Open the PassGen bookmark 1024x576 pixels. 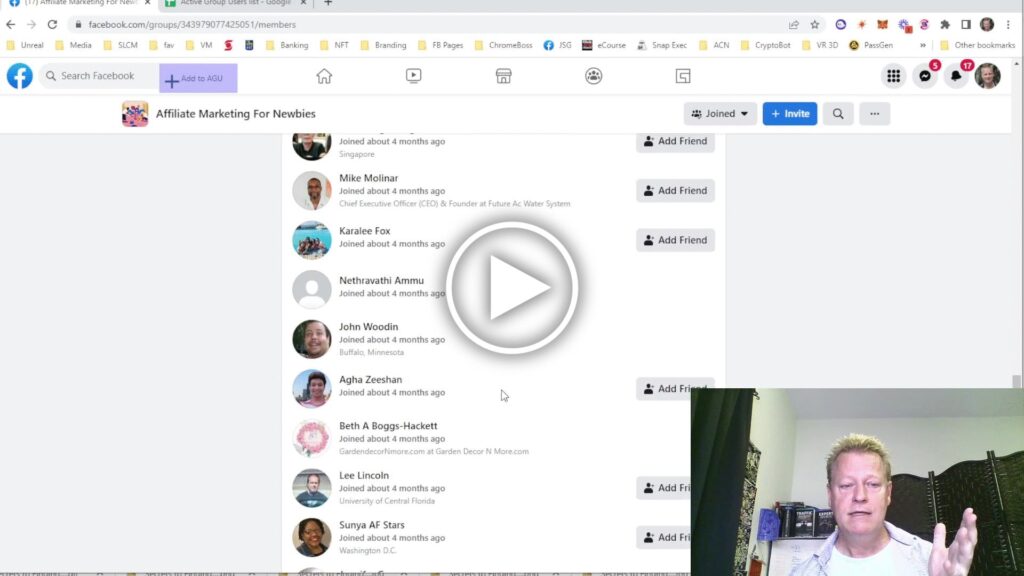click(871, 46)
